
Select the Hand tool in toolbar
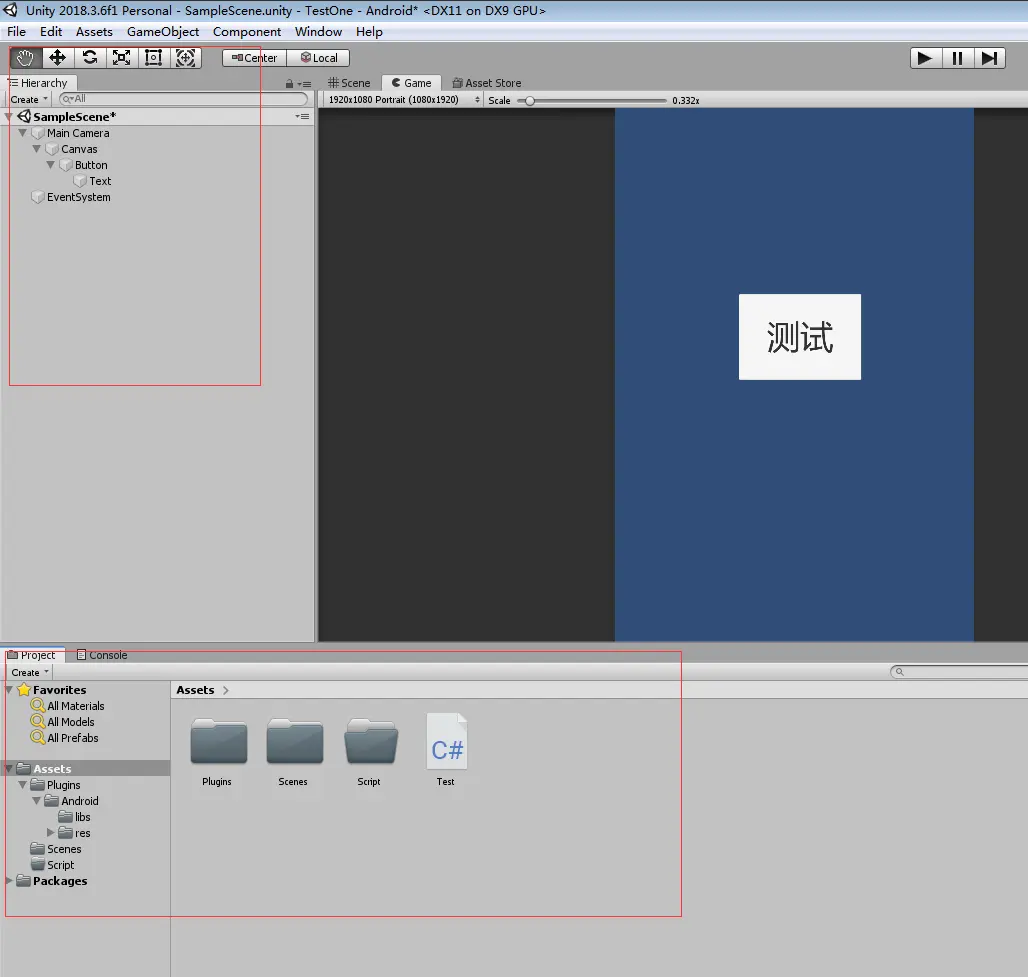click(x=26, y=58)
